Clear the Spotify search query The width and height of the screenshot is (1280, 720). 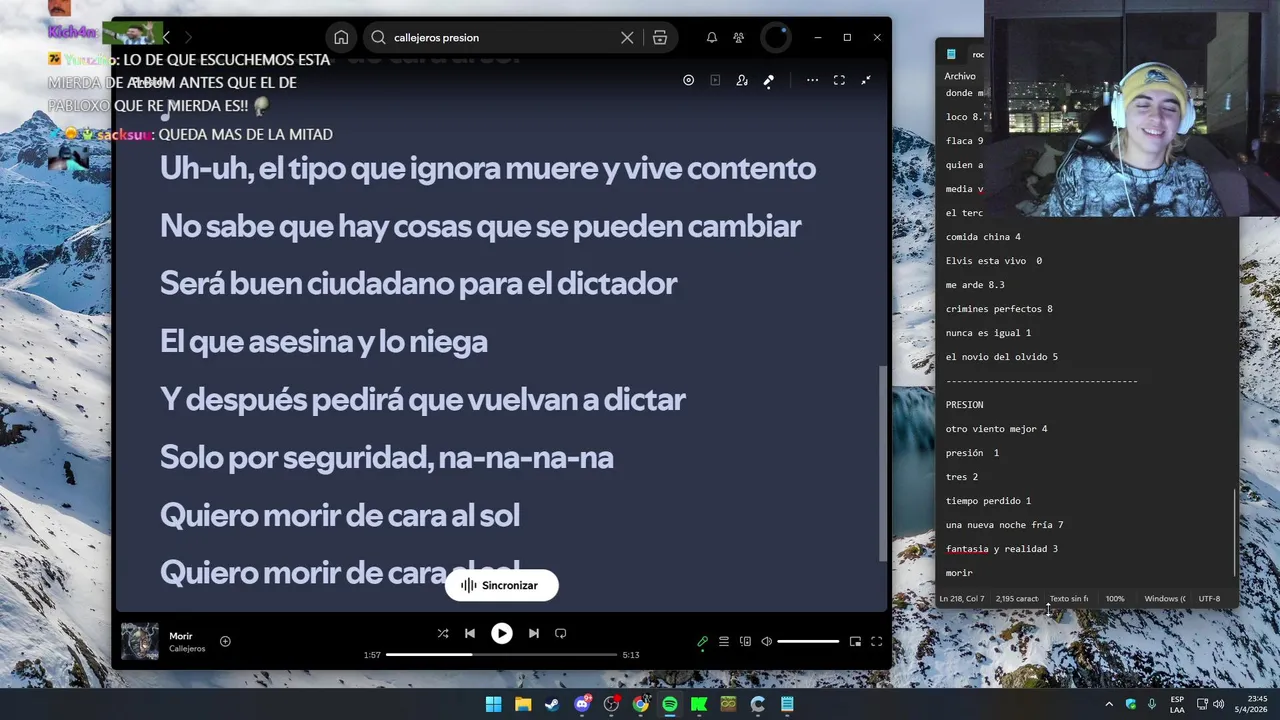click(627, 37)
